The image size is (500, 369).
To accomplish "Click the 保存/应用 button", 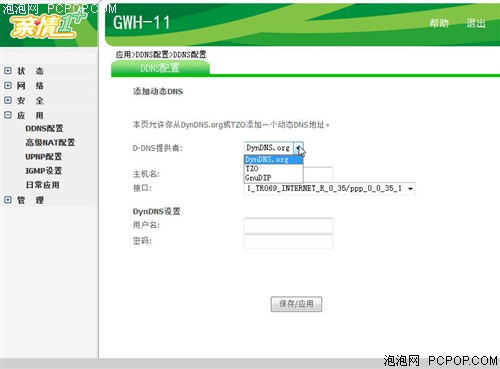I will (x=296, y=304).
